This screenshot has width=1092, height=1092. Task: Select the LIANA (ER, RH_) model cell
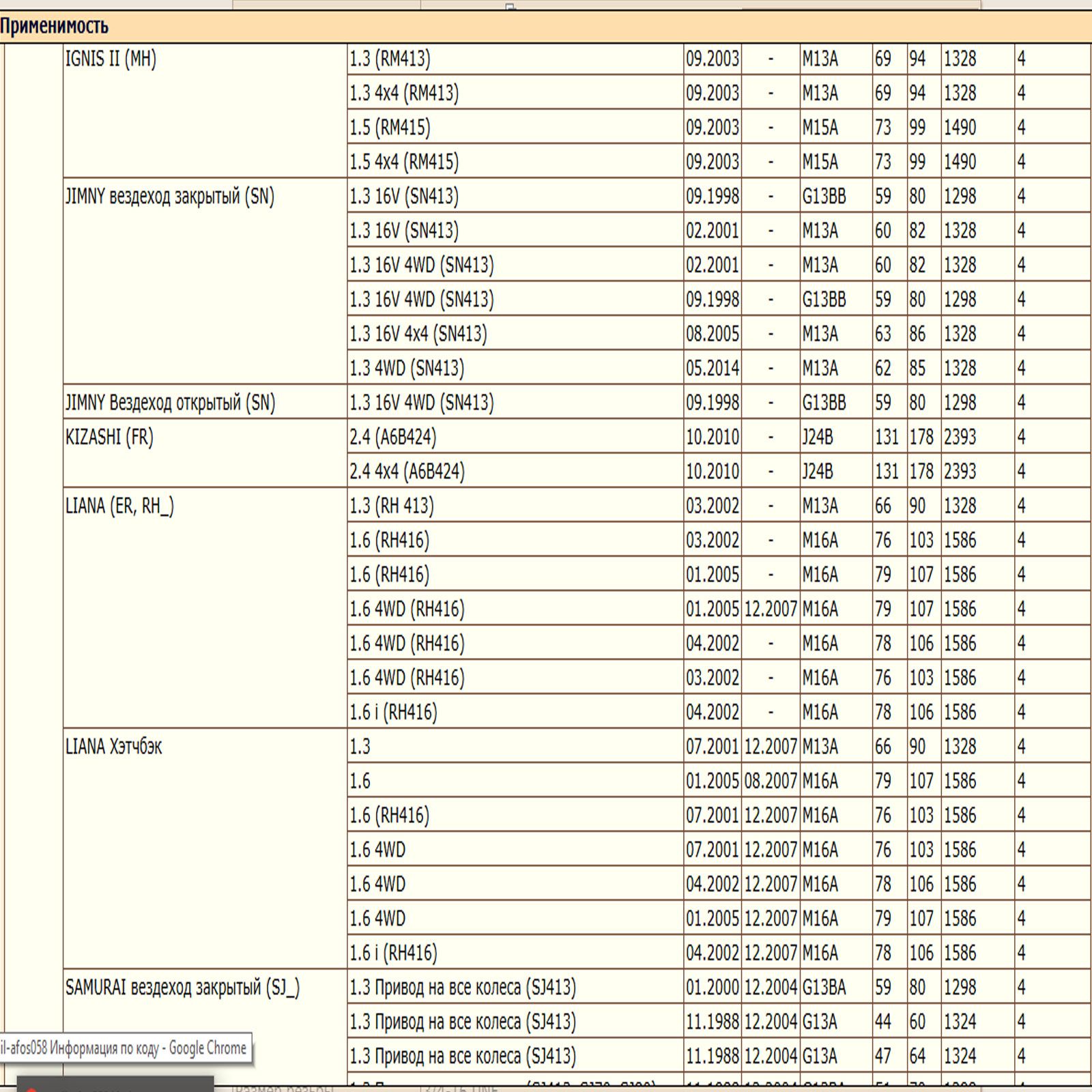119,506
